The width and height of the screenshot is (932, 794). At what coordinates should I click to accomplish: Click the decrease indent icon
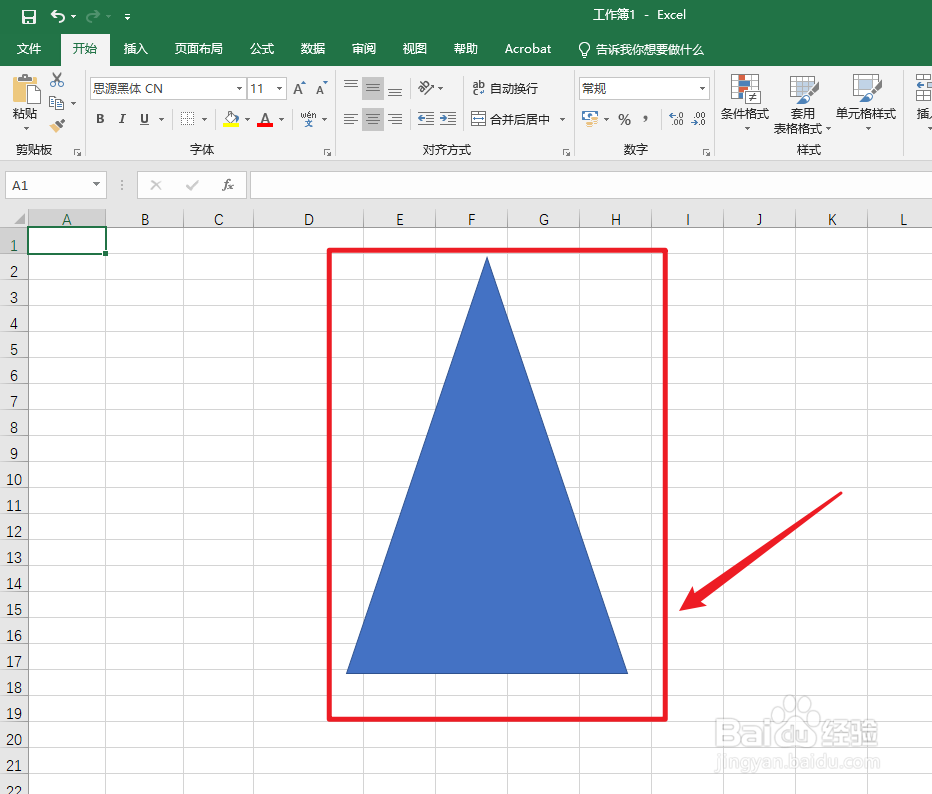pyautogui.click(x=426, y=119)
